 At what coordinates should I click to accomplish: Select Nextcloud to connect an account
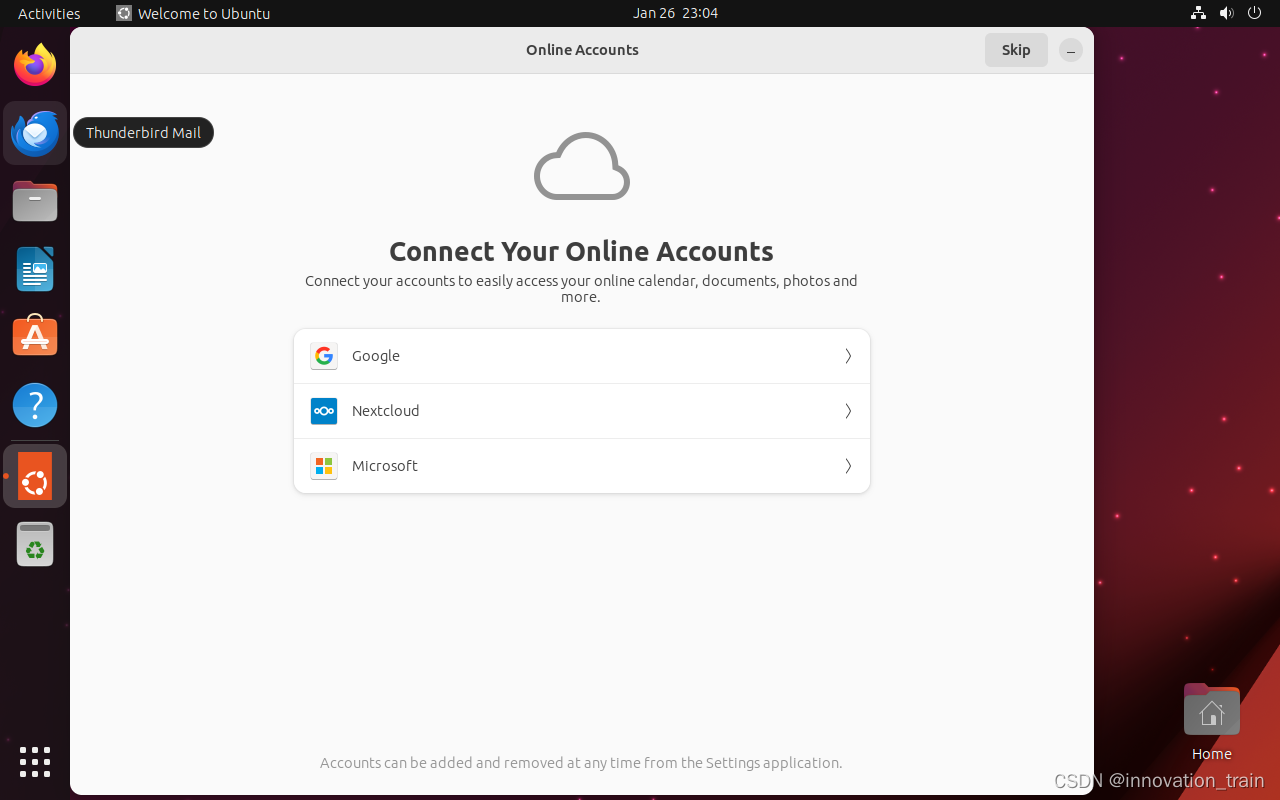point(582,411)
